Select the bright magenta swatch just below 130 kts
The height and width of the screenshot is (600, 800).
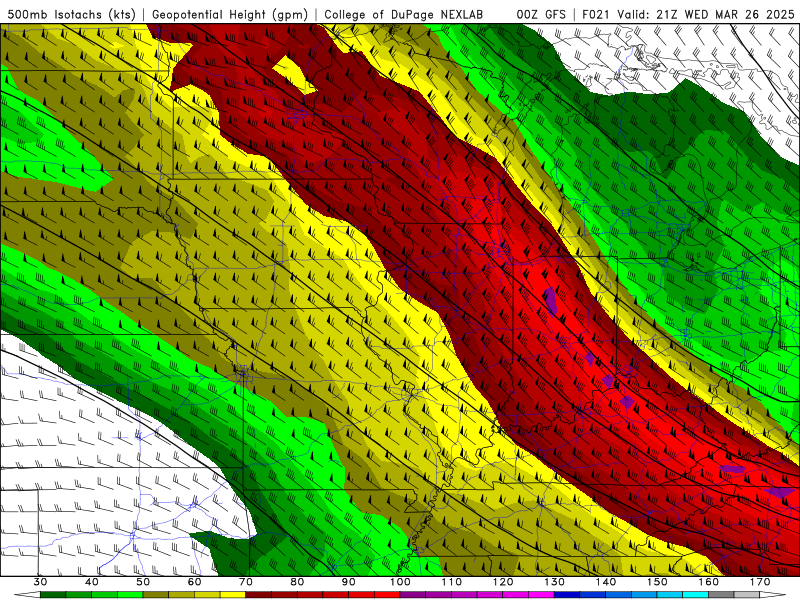tap(541, 595)
